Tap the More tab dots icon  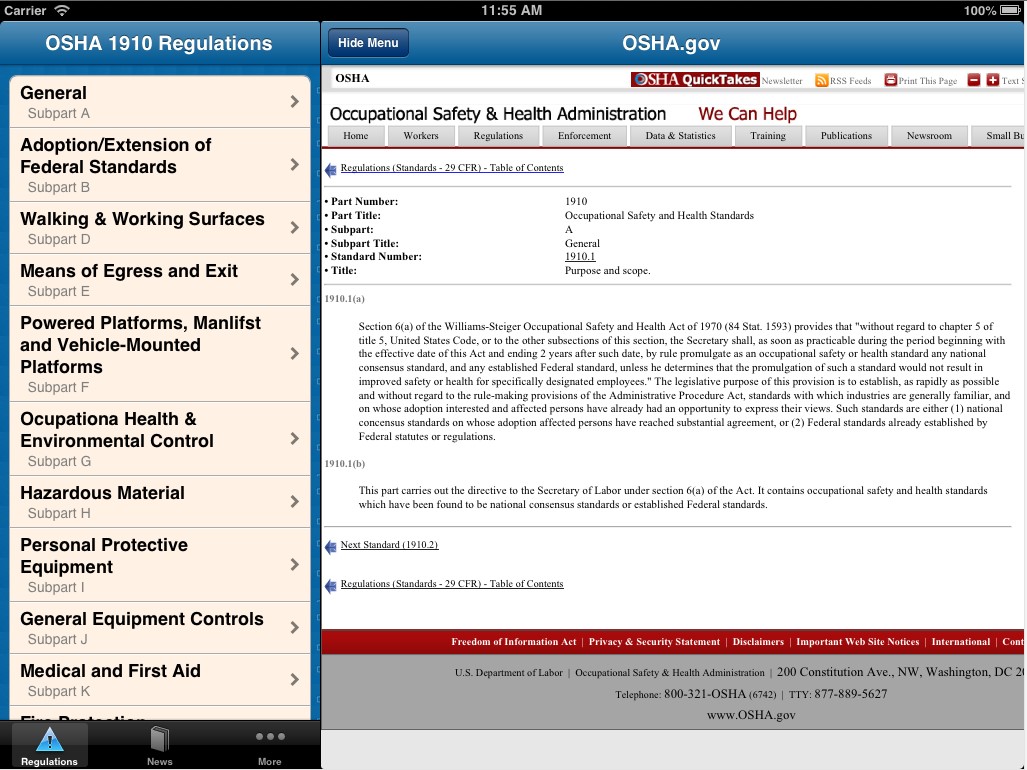click(270, 737)
